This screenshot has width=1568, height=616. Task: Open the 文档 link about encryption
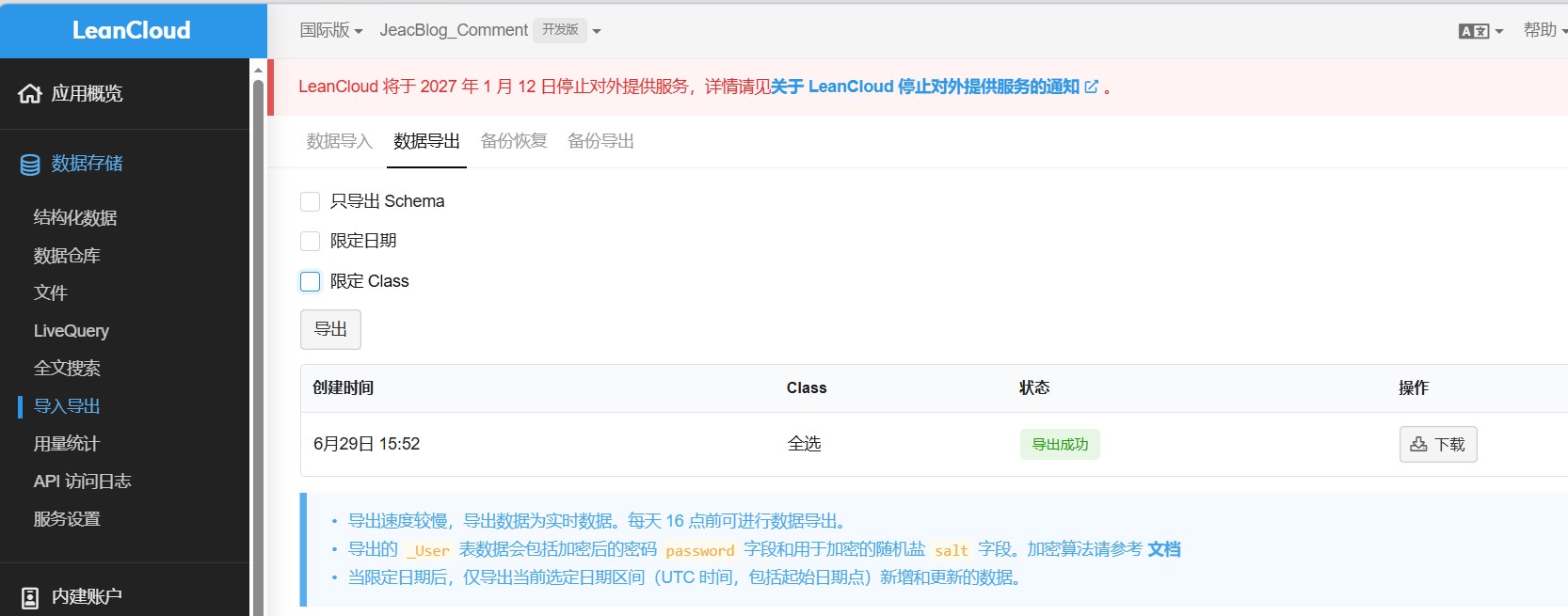(x=1164, y=549)
